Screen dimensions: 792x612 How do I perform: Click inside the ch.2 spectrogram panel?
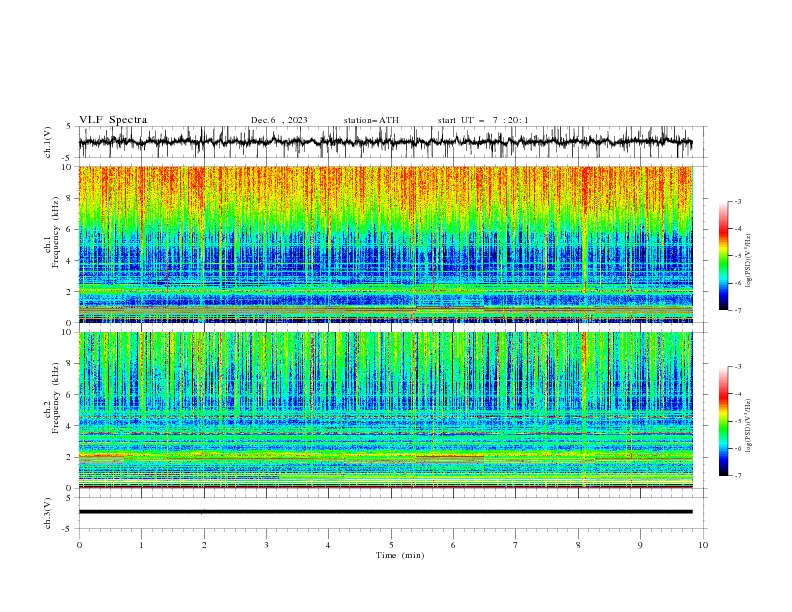click(385, 410)
